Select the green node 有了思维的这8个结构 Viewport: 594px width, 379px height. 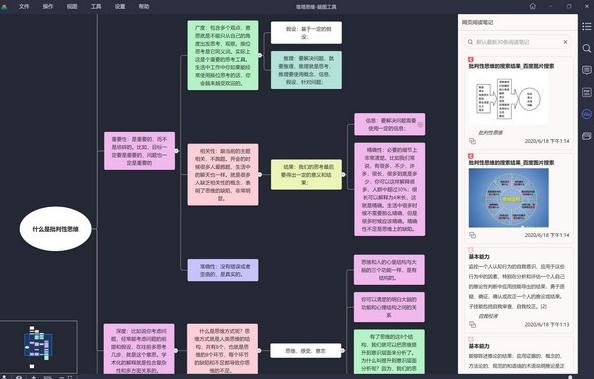pos(389,352)
